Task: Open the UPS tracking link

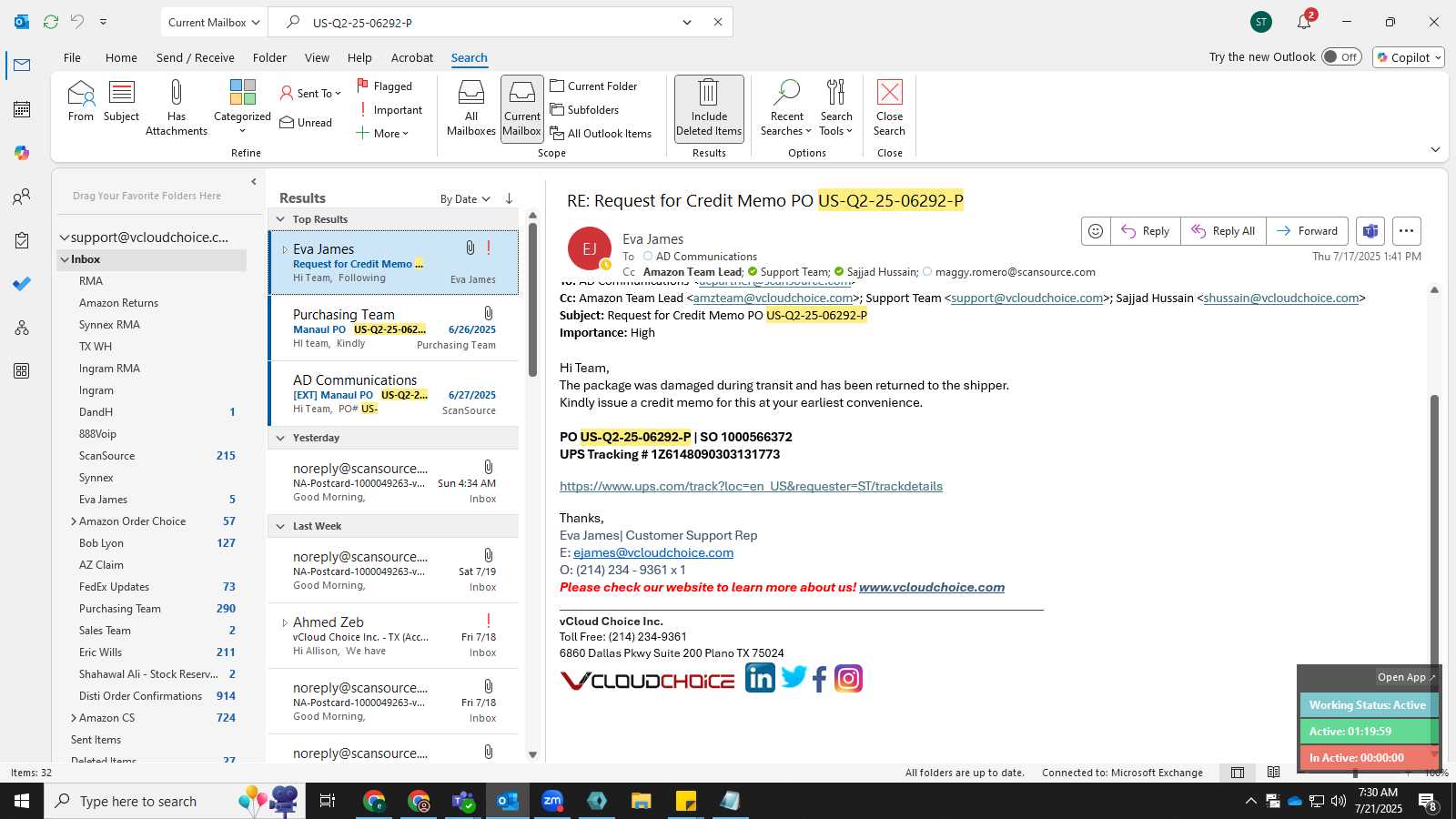Action: pyautogui.click(x=751, y=486)
